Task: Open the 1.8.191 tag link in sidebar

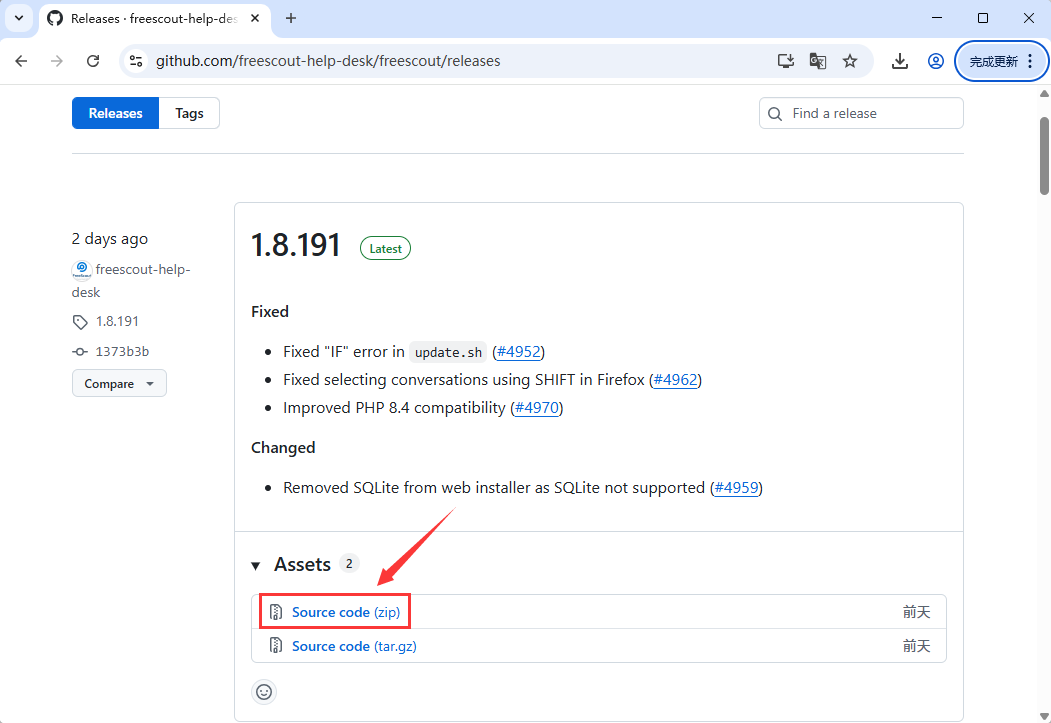Action: [117, 321]
